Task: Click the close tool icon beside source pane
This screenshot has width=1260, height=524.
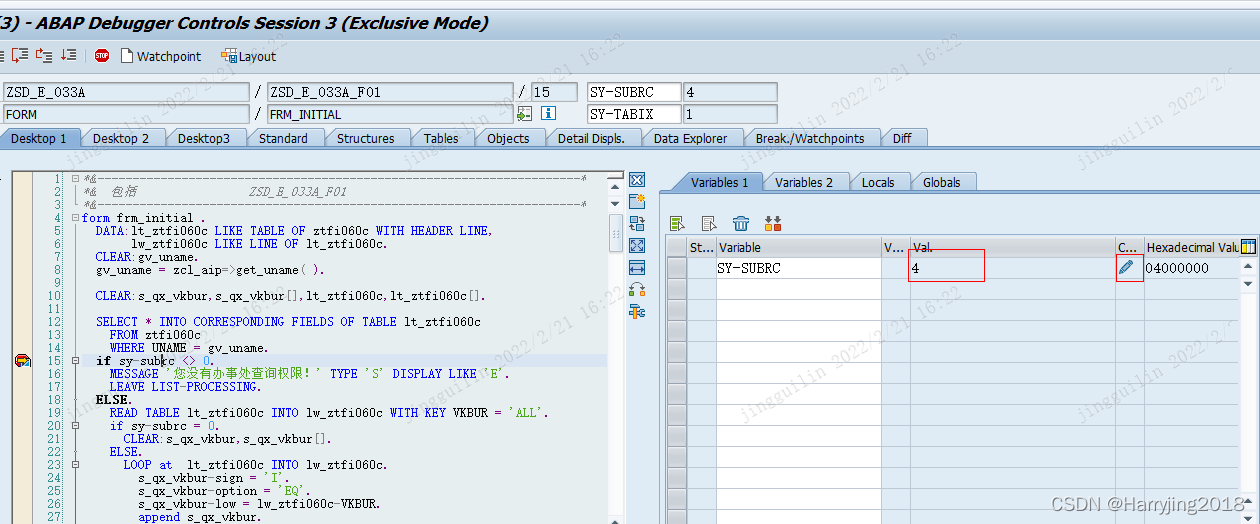Action: (637, 180)
